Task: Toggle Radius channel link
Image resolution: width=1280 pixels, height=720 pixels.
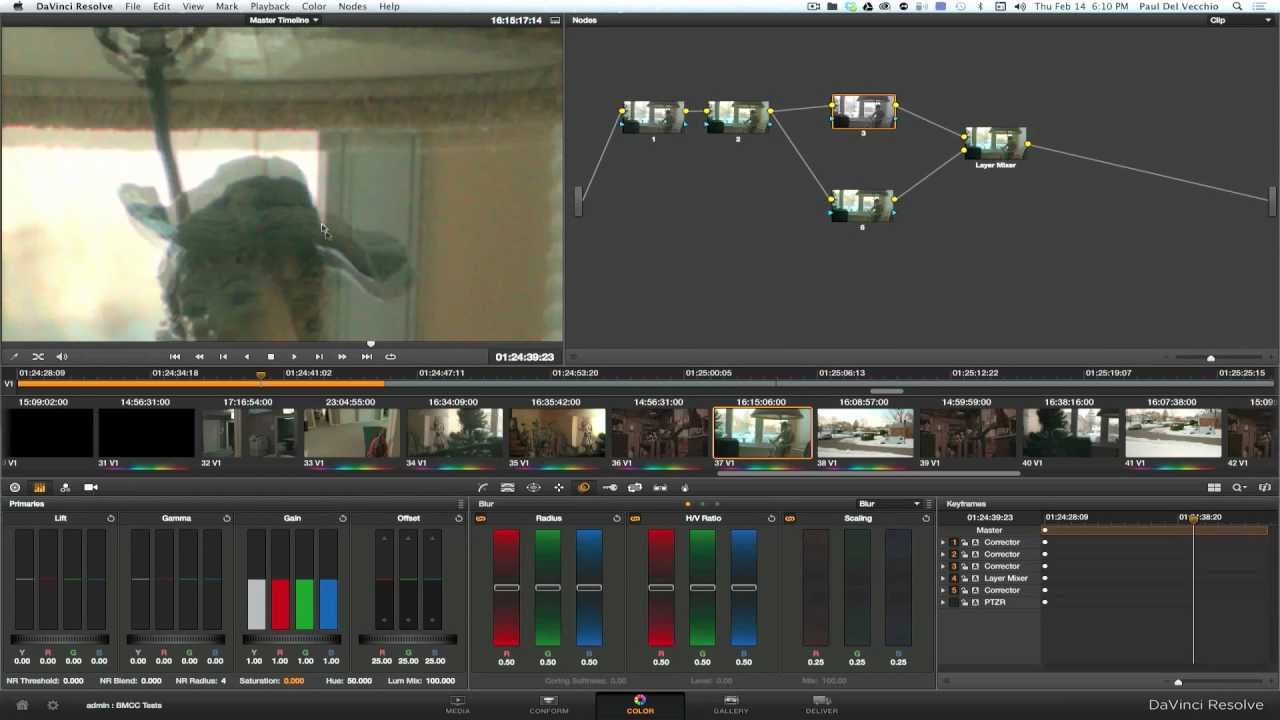Action: [481, 518]
